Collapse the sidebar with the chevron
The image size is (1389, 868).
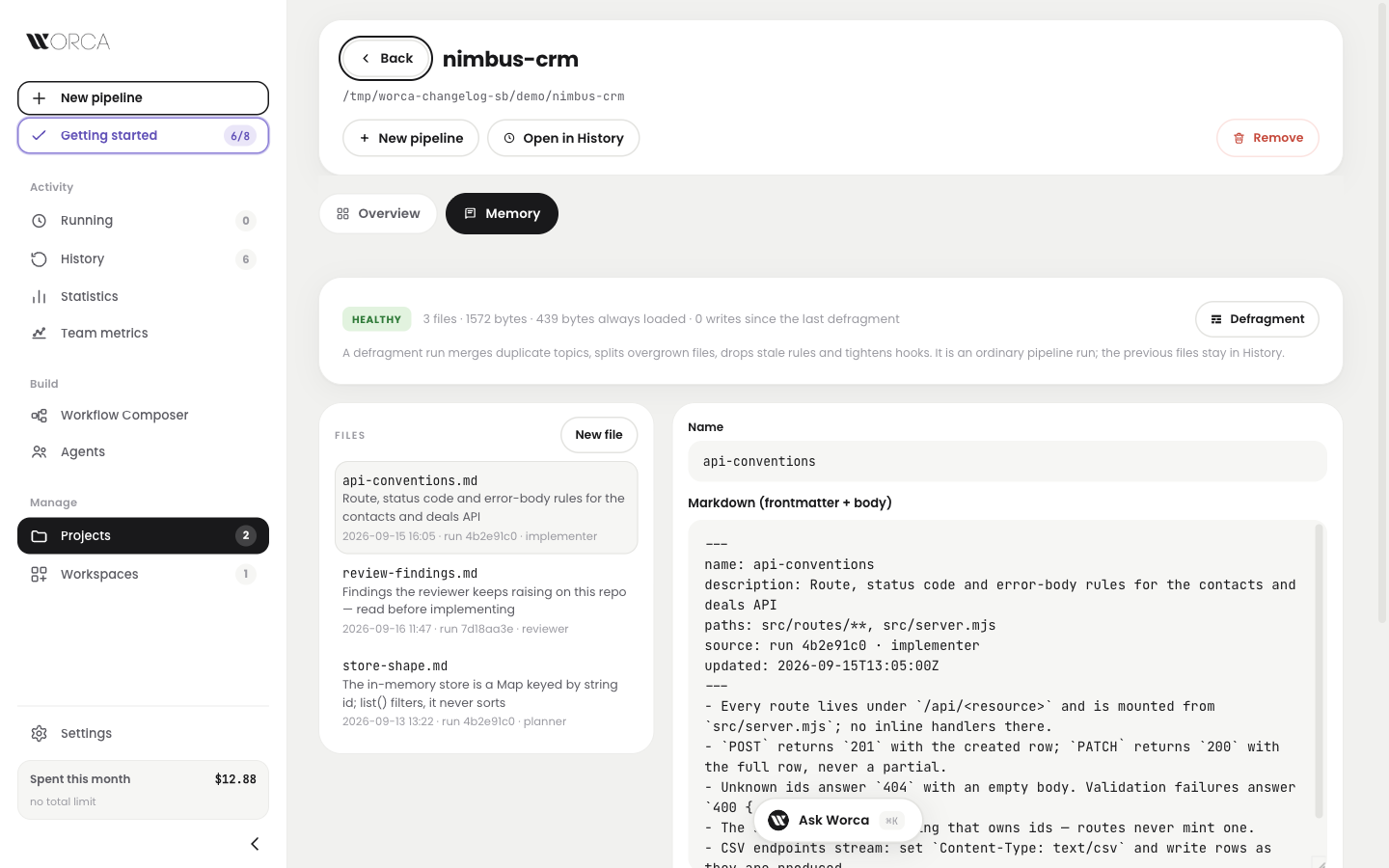coord(255,844)
